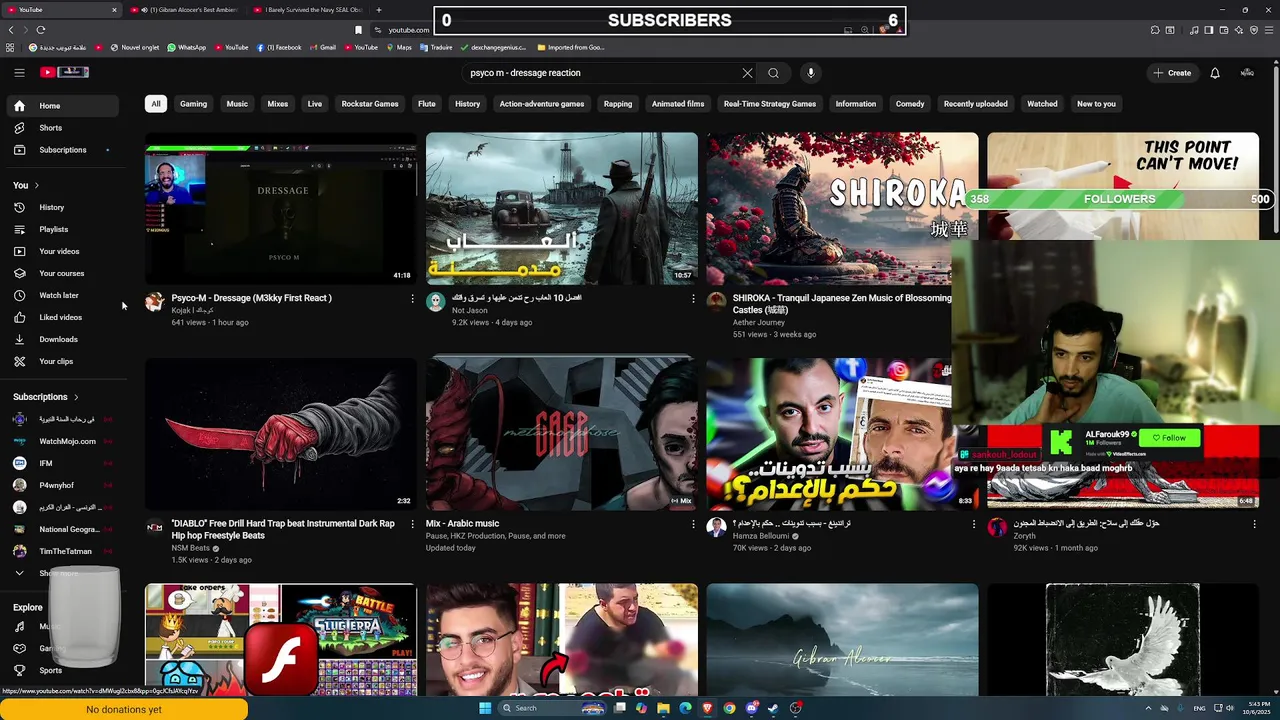Open File Explorer from taskbar
1280x720 pixels.
pyautogui.click(x=663, y=708)
